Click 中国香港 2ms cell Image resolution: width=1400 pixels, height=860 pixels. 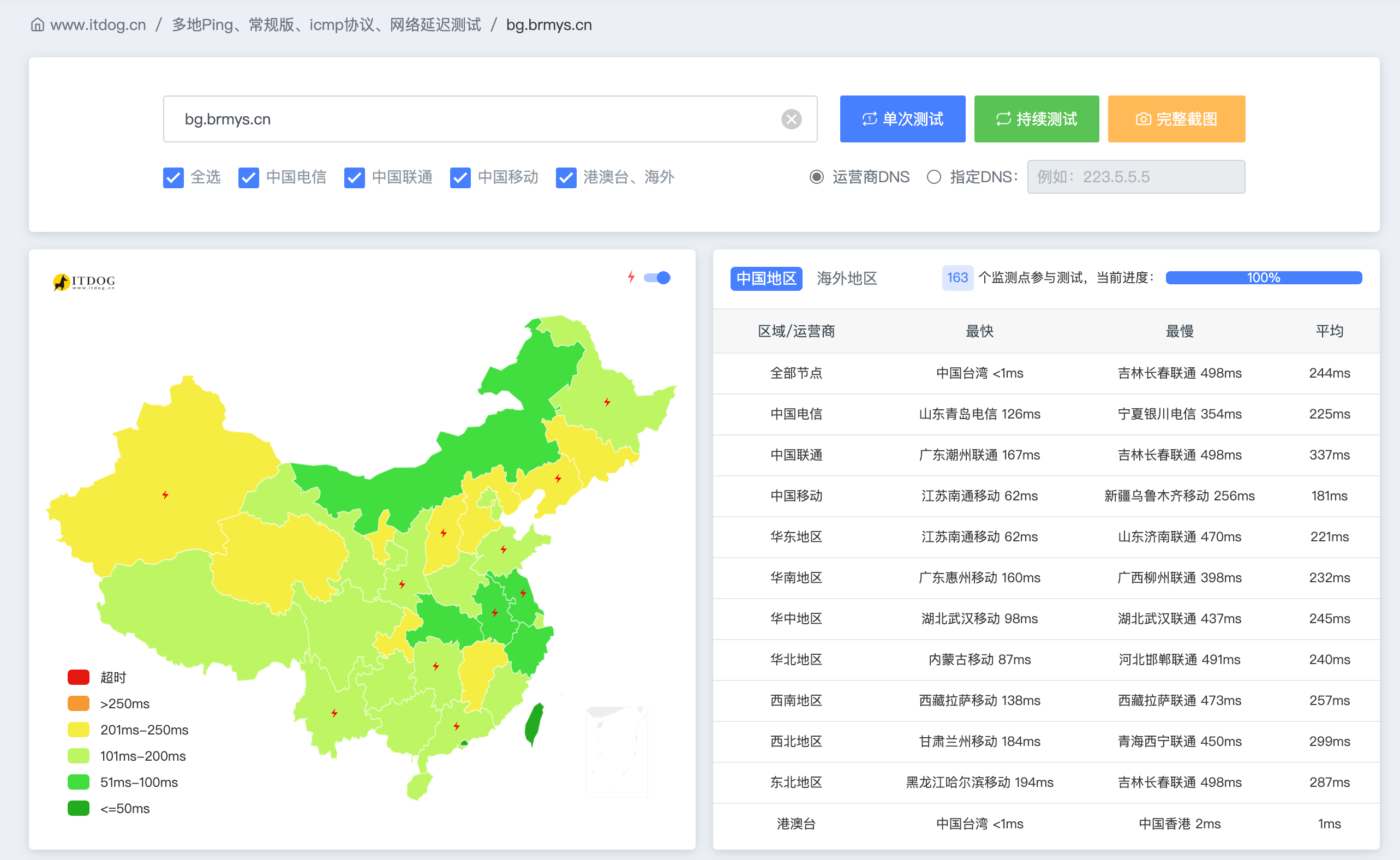1180,824
